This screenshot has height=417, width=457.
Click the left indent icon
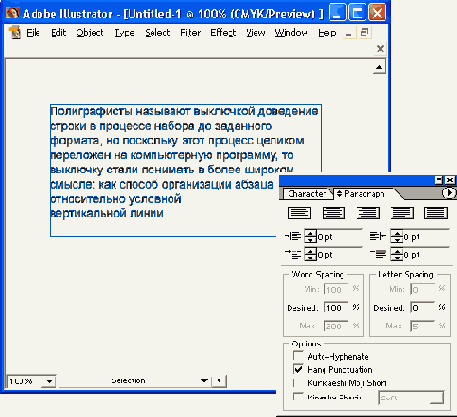click(293, 236)
